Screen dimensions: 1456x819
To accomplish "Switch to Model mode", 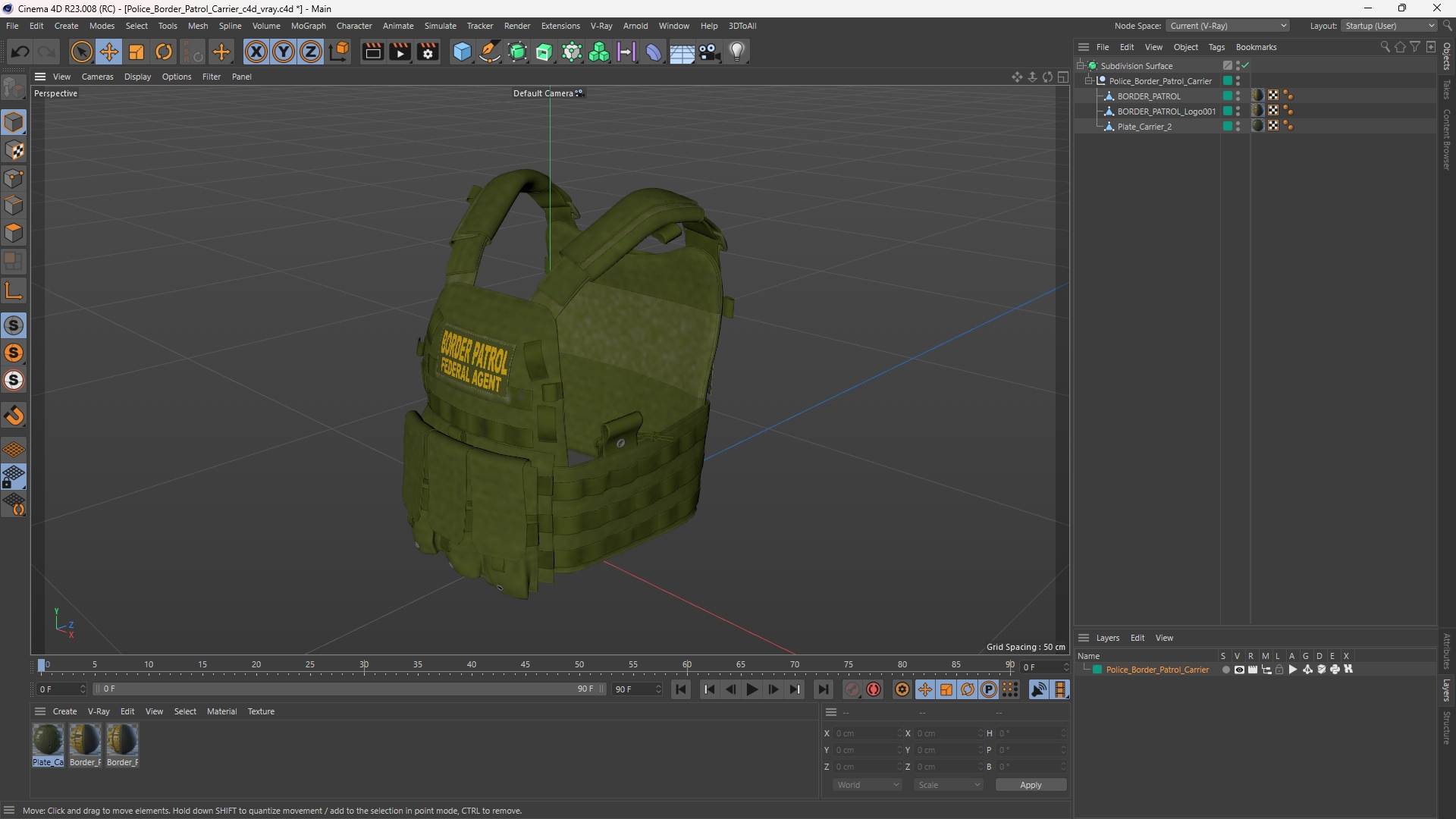I will pos(14,122).
